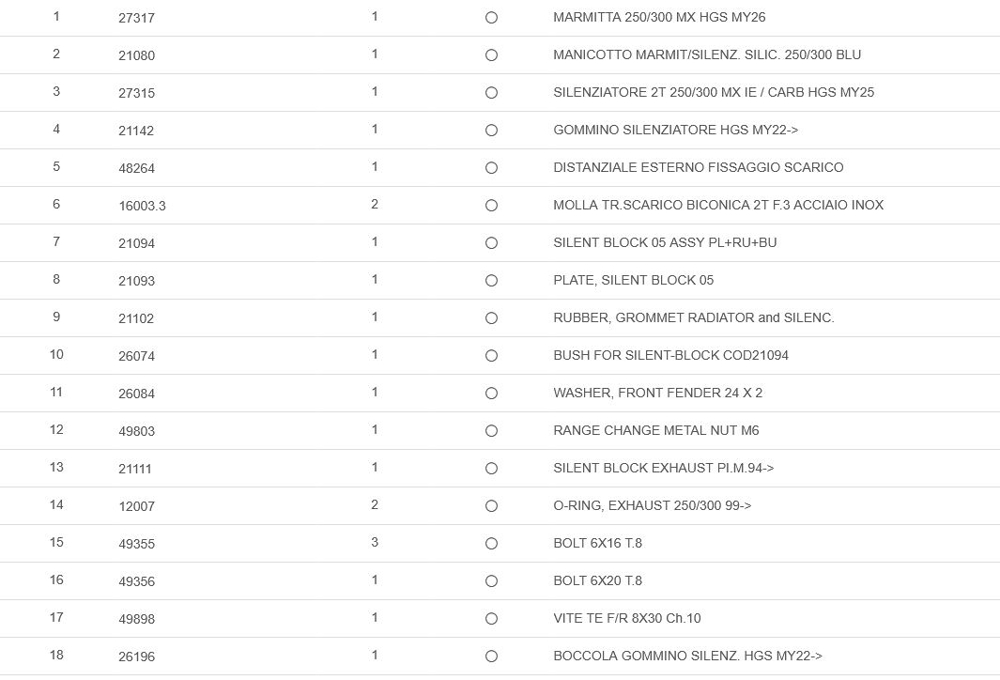Mark the circle for GOMMINO SILENZIATORE HGS
The image size is (1000, 680).
(x=491, y=131)
